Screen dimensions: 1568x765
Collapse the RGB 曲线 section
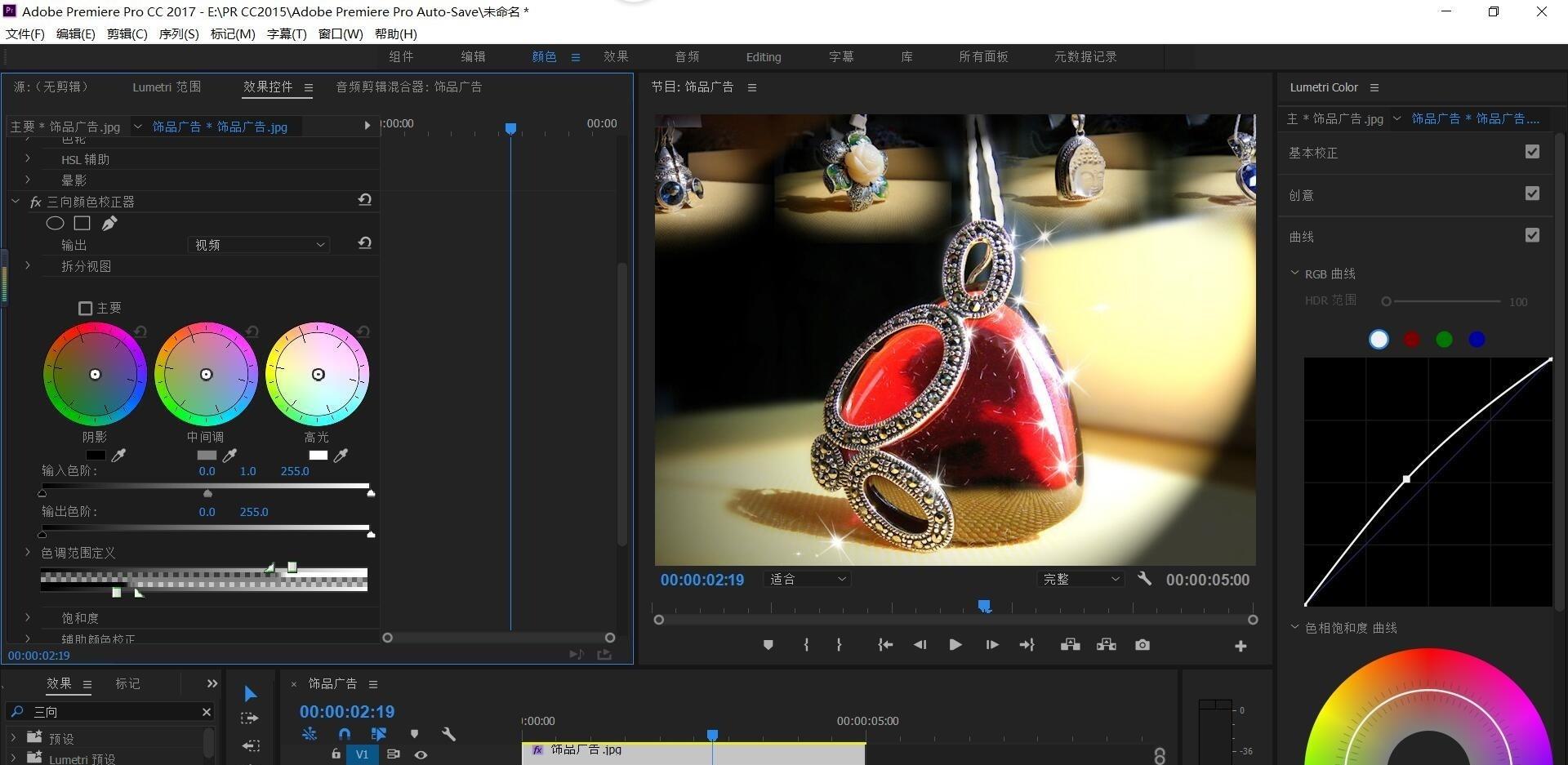click(x=1294, y=274)
